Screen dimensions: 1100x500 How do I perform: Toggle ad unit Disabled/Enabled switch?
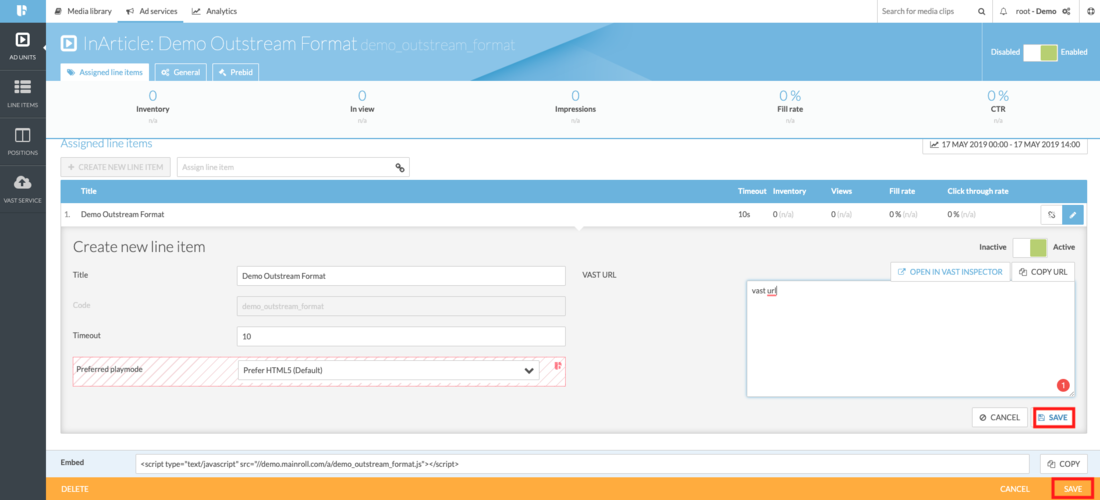click(1040, 53)
